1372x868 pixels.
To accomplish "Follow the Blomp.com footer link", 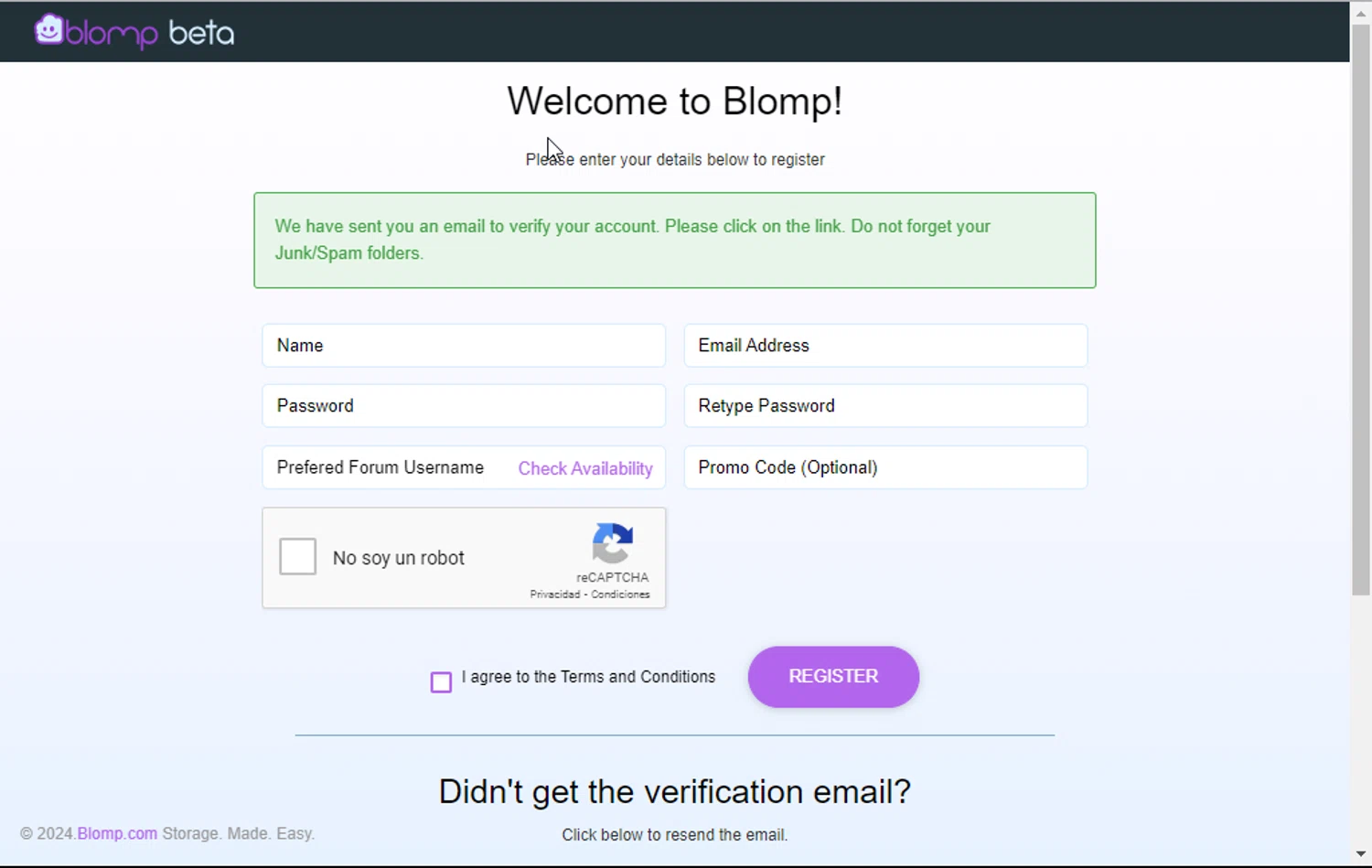I will [117, 833].
